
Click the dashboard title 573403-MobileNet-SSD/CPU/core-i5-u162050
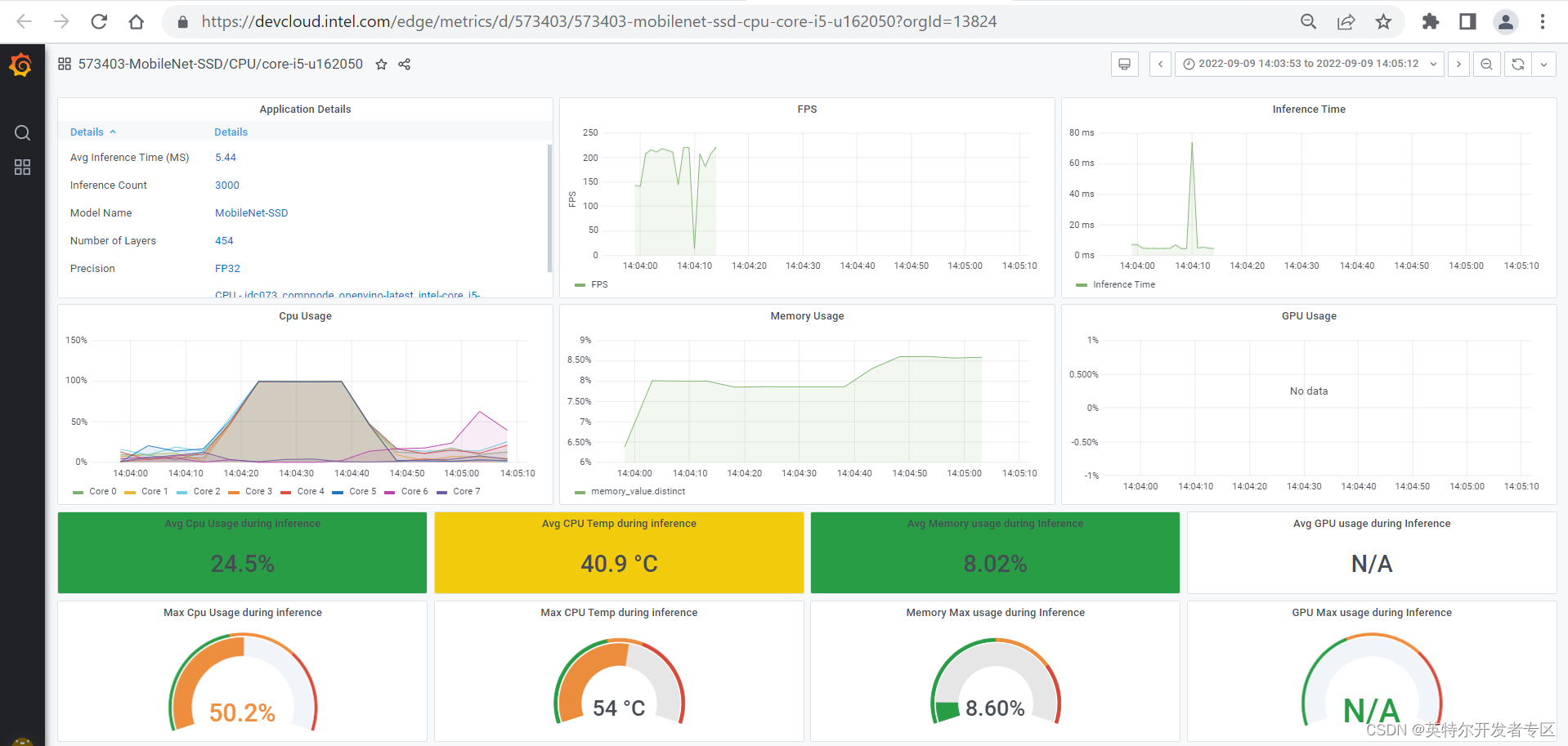221,64
